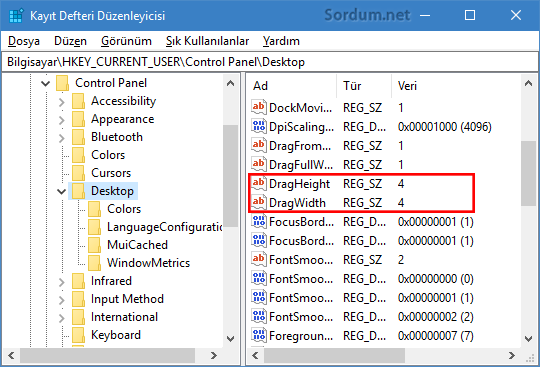The height and width of the screenshot is (367, 540).
Task: Click the DragFullW... string value icon
Action: pos(259,164)
